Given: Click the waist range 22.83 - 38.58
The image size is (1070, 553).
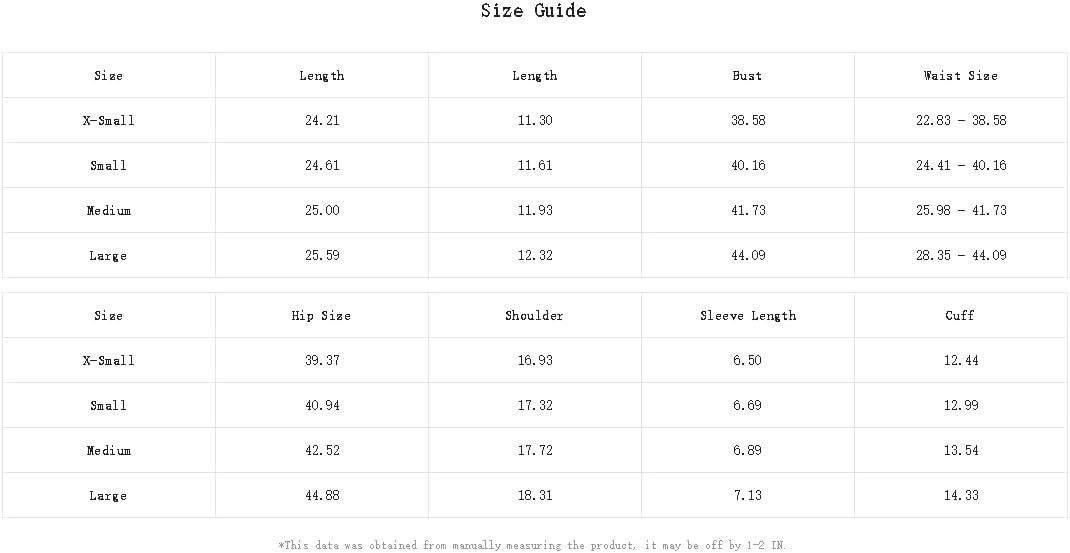Looking at the screenshot, I should click(961, 121).
